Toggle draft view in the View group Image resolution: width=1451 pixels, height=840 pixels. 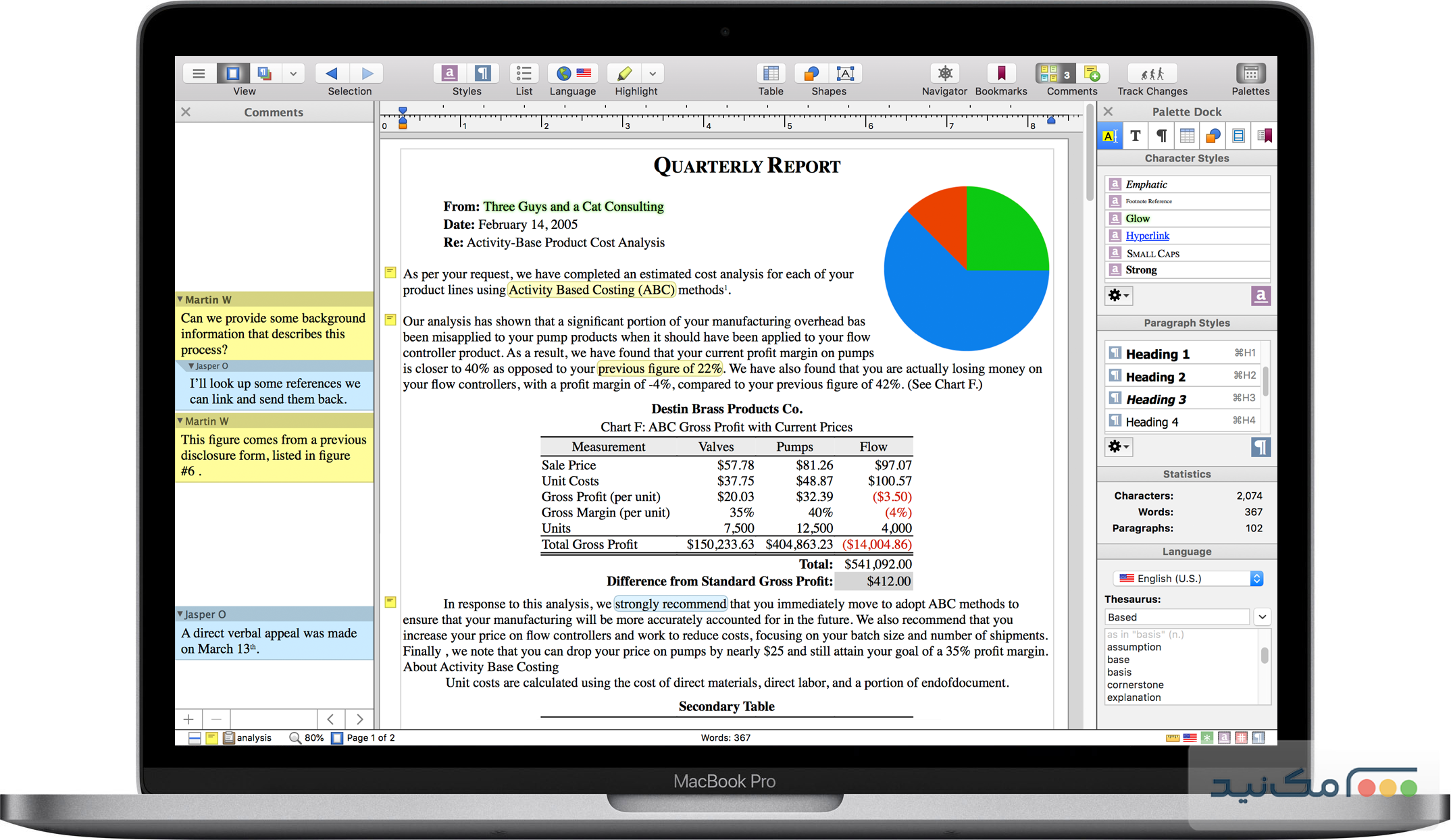click(x=264, y=72)
